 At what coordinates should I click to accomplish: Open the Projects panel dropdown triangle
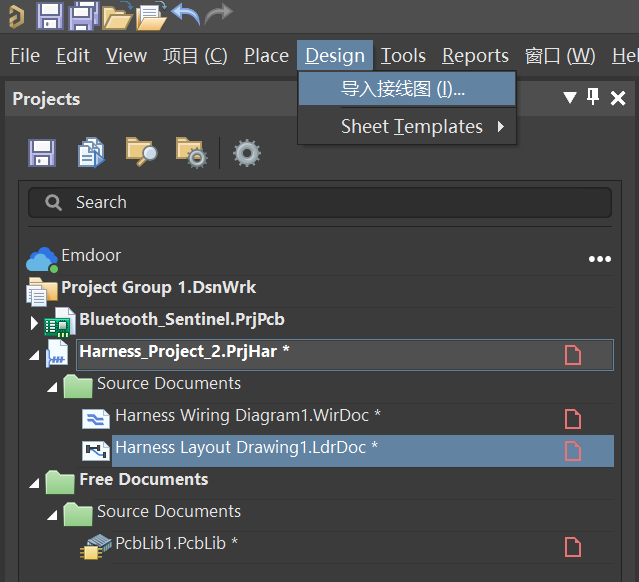(569, 98)
